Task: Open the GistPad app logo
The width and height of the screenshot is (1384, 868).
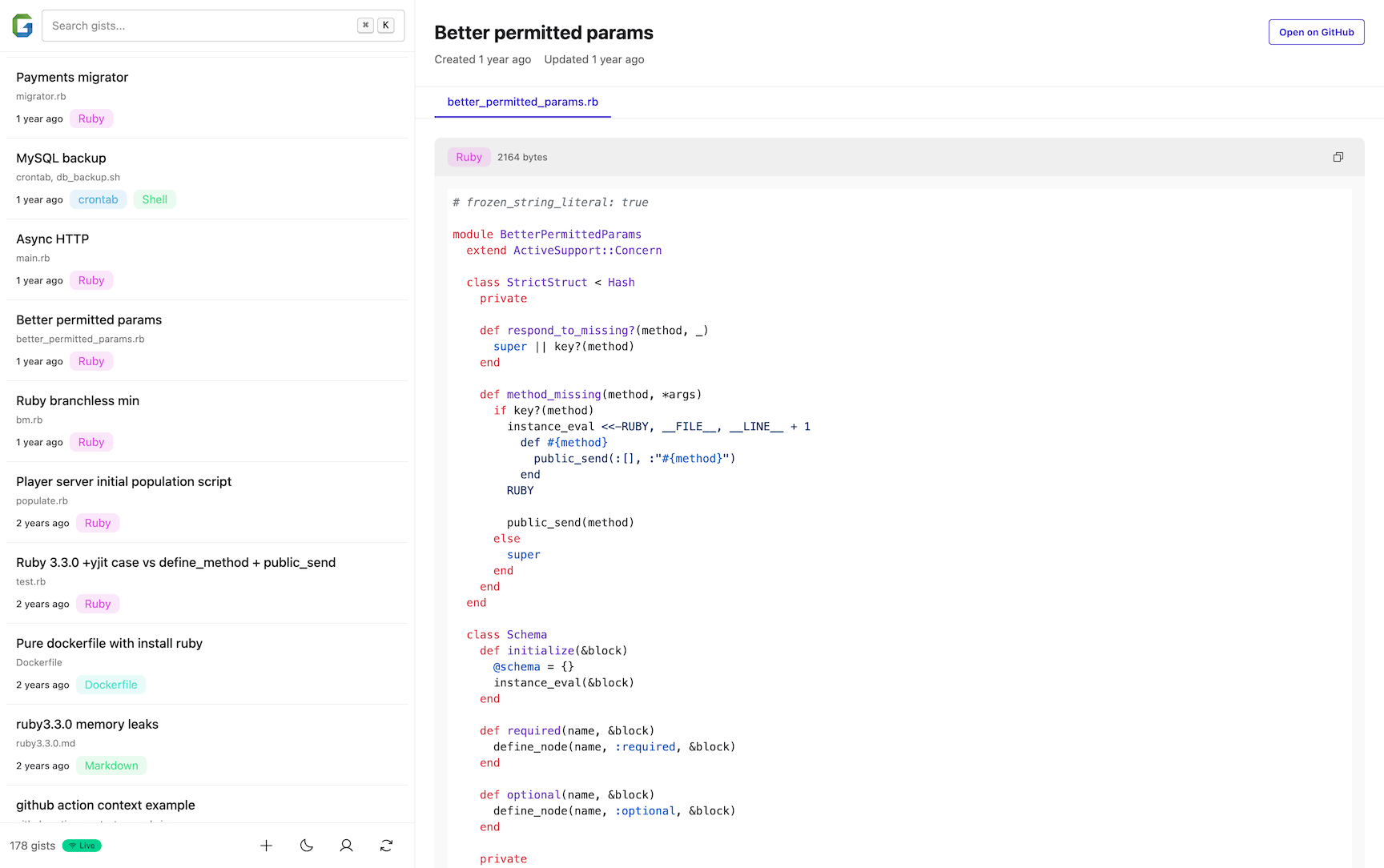Action: coord(22,25)
